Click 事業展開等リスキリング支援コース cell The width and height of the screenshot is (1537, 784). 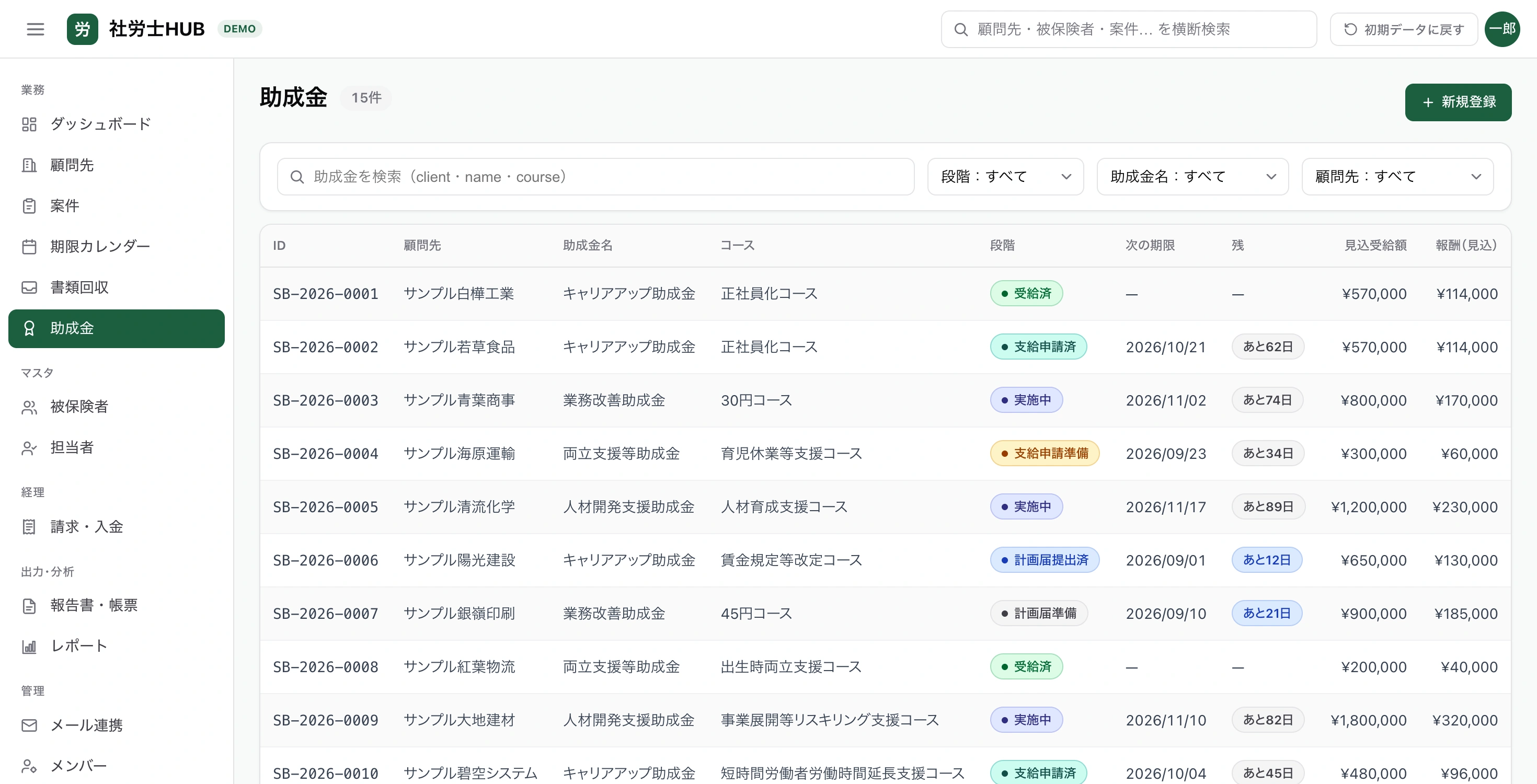(829, 720)
